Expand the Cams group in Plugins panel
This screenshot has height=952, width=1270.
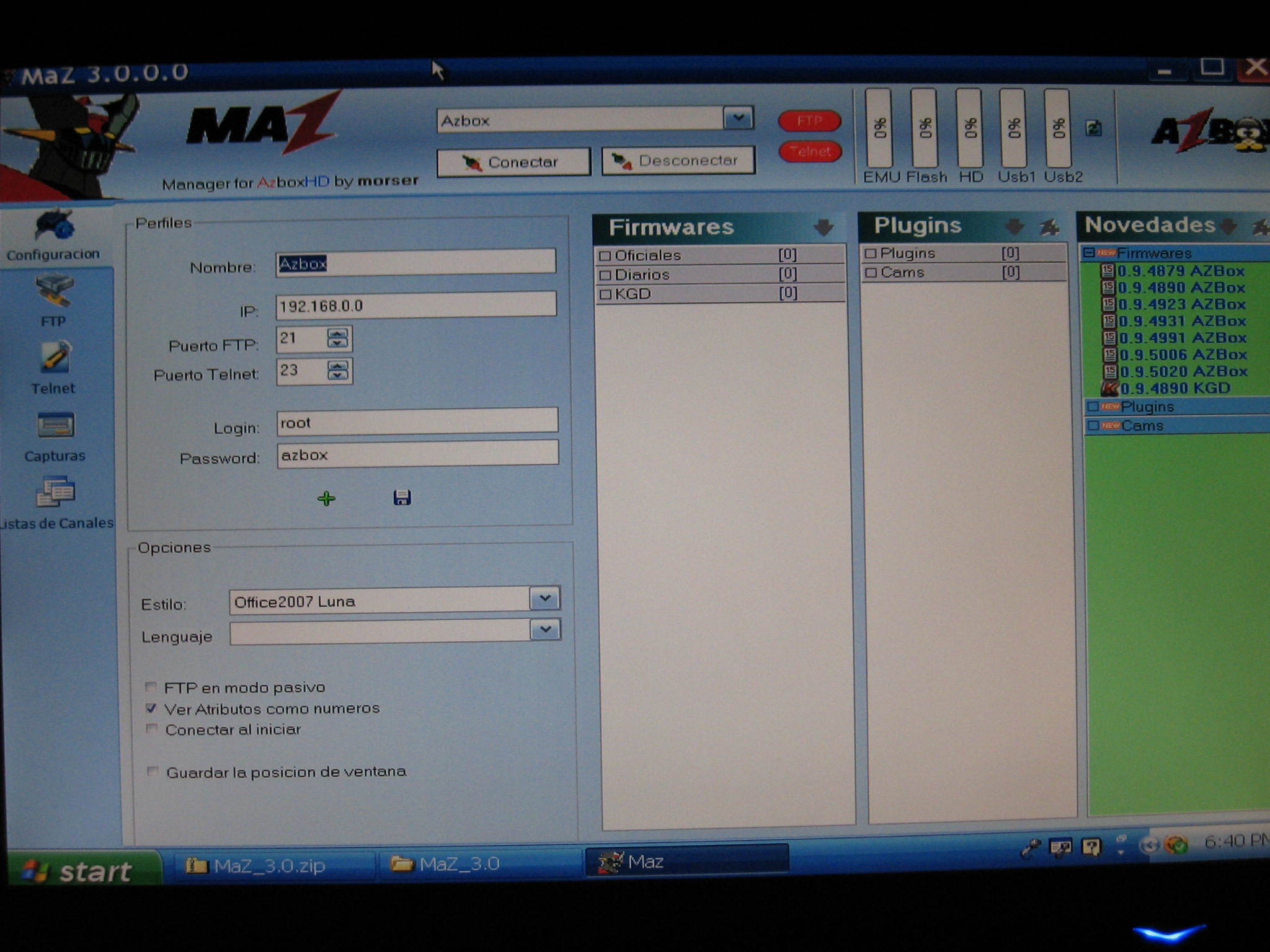(x=871, y=272)
